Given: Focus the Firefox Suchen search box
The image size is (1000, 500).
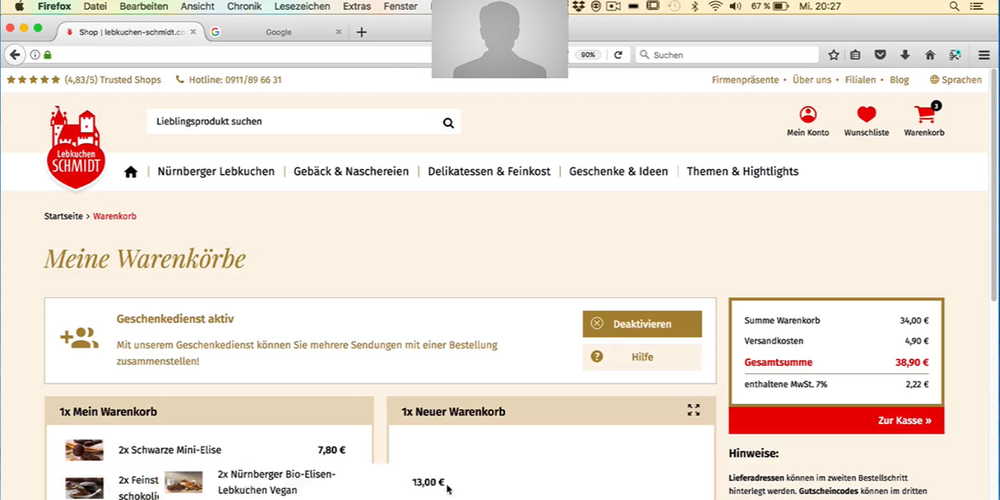Looking at the screenshot, I should [x=727, y=55].
